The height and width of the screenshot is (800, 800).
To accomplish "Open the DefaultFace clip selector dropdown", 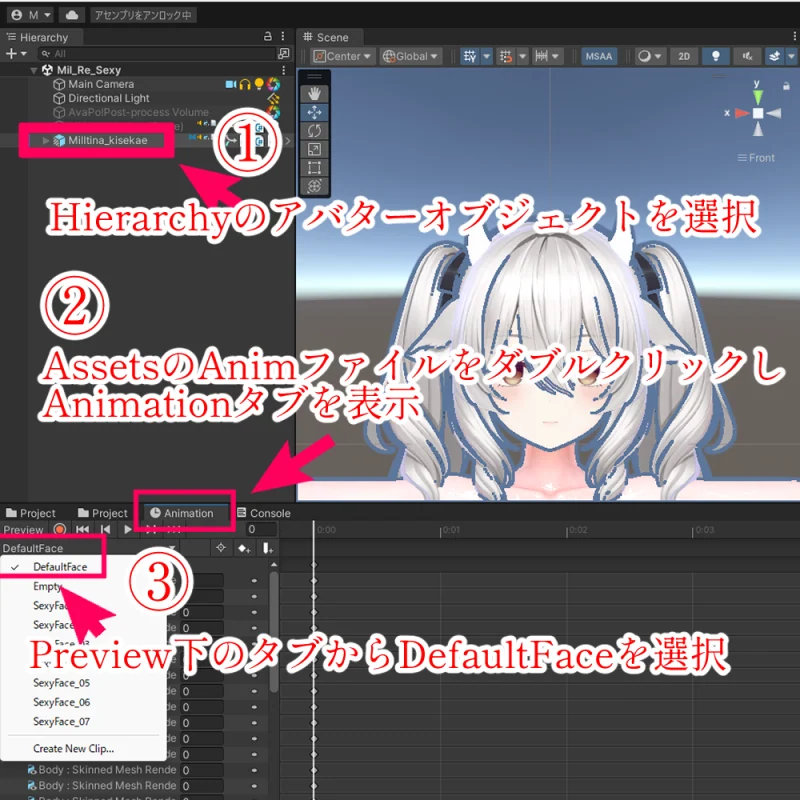I will point(89,548).
